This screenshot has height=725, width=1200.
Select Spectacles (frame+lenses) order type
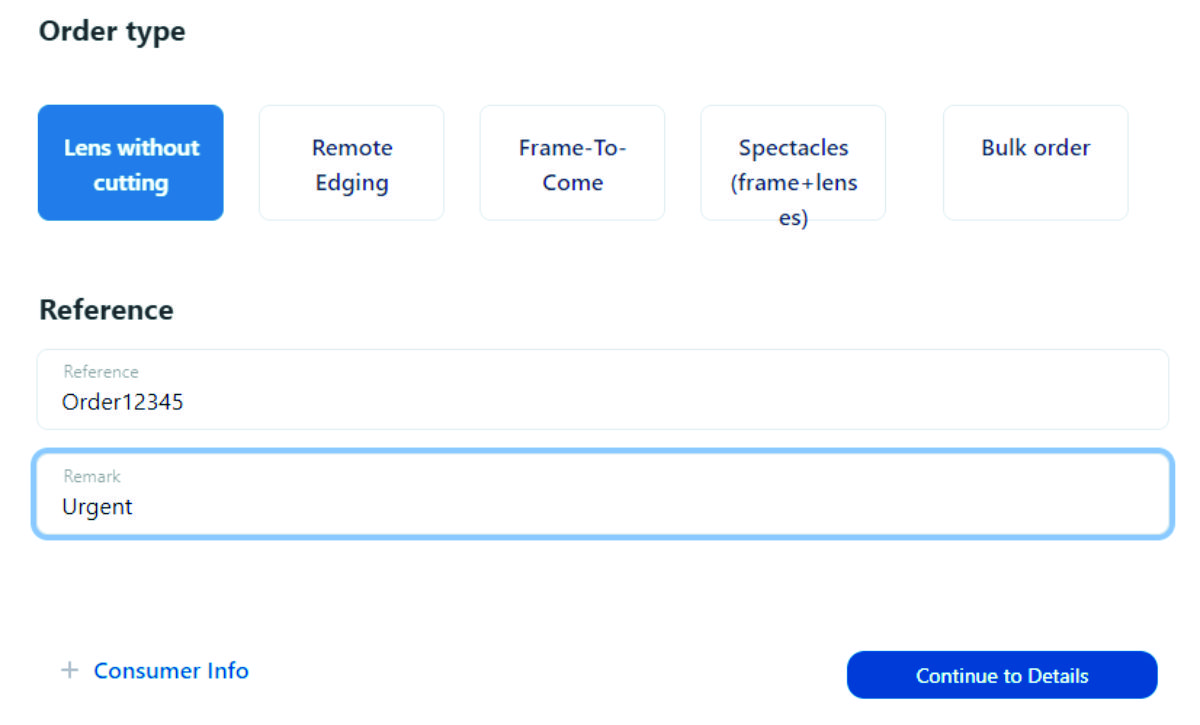click(793, 163)
